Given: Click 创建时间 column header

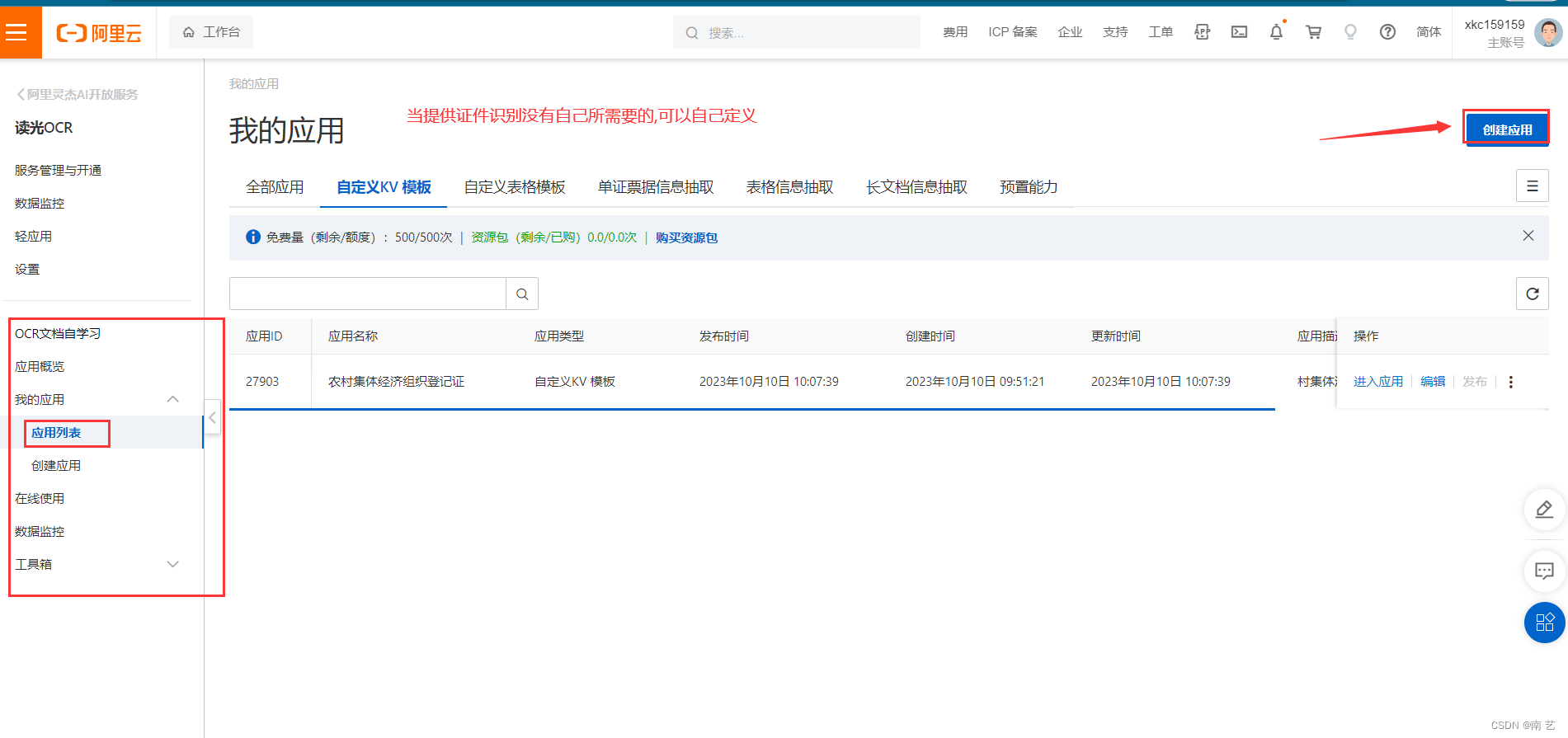Looking at the screenshot, I should coord(930,336).
